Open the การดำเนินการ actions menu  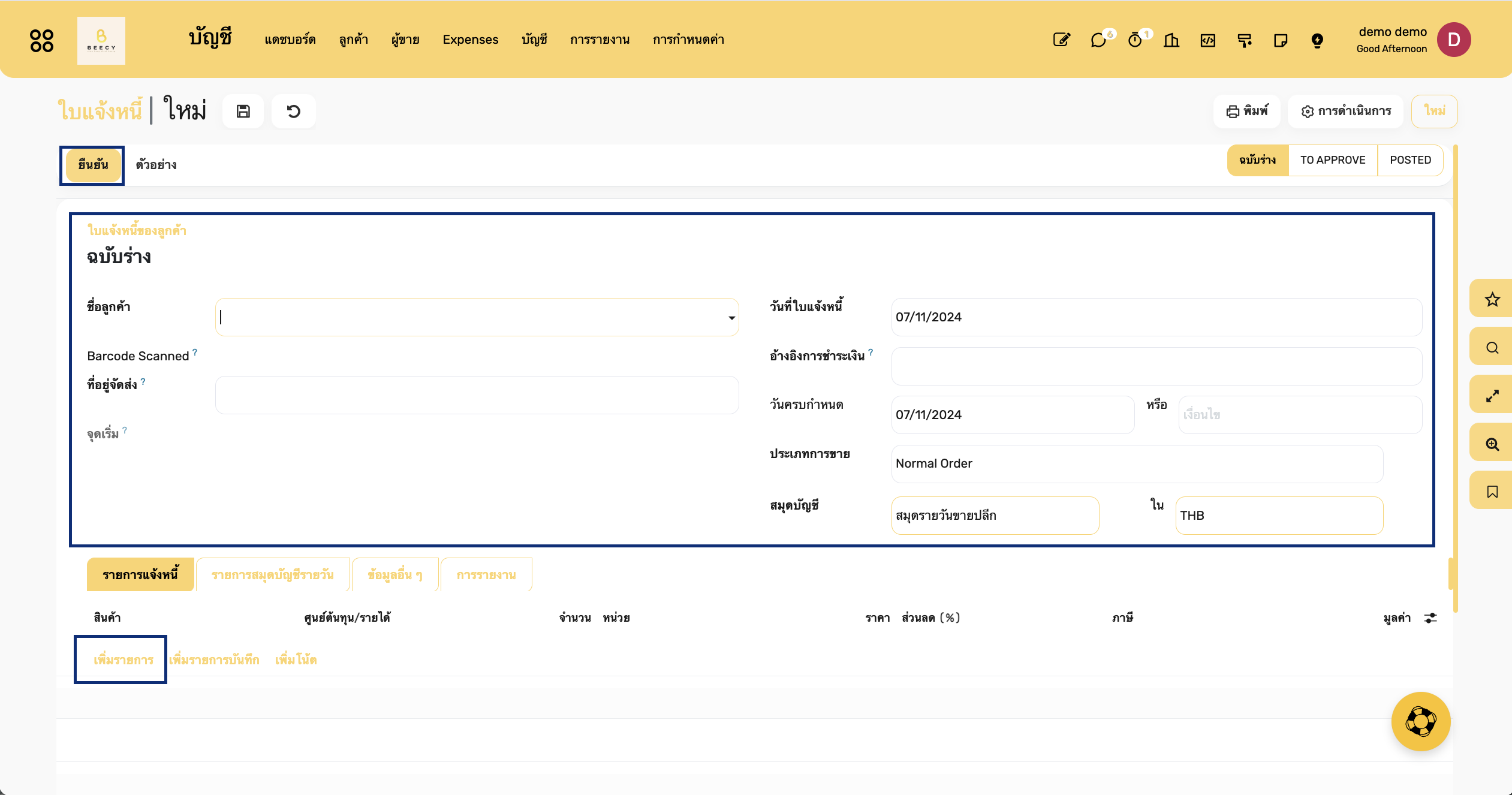(x=1346, y=111)
